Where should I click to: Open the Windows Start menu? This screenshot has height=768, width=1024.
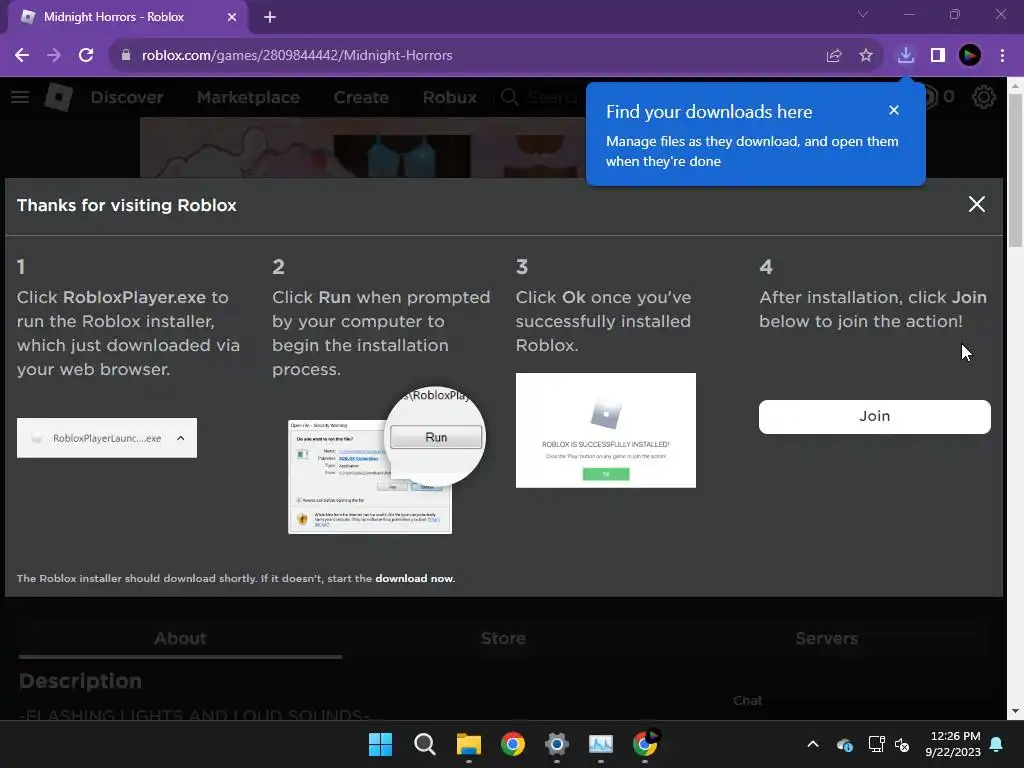coord(380,744)
